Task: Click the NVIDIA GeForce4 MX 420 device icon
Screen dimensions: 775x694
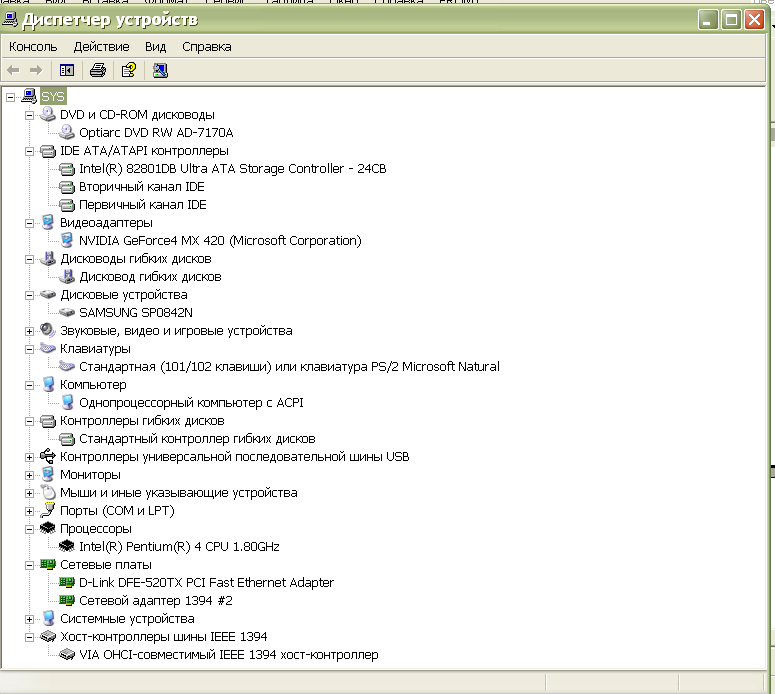Action: click(67, 240)
